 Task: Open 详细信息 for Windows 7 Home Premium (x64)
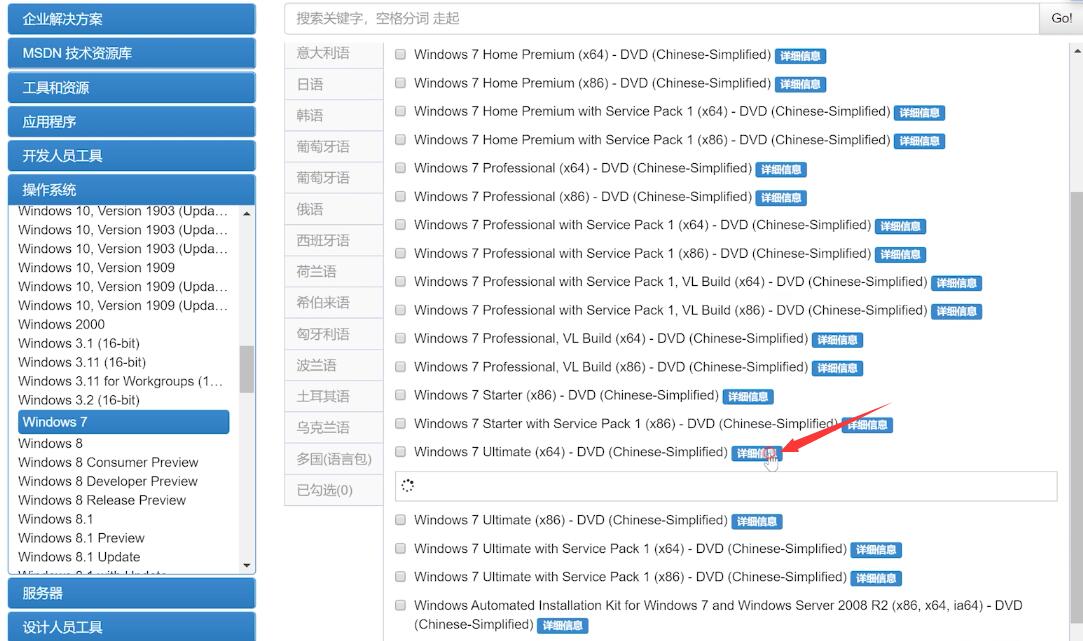[800, 56]
